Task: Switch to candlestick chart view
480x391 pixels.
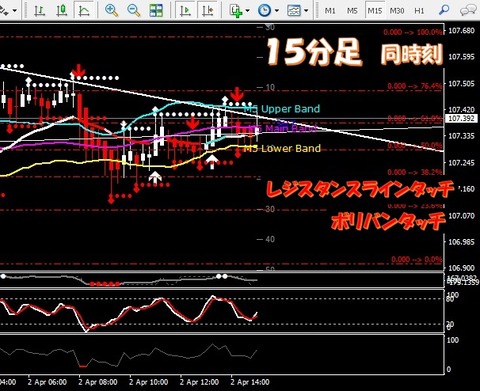Action: tap(62, 11)
